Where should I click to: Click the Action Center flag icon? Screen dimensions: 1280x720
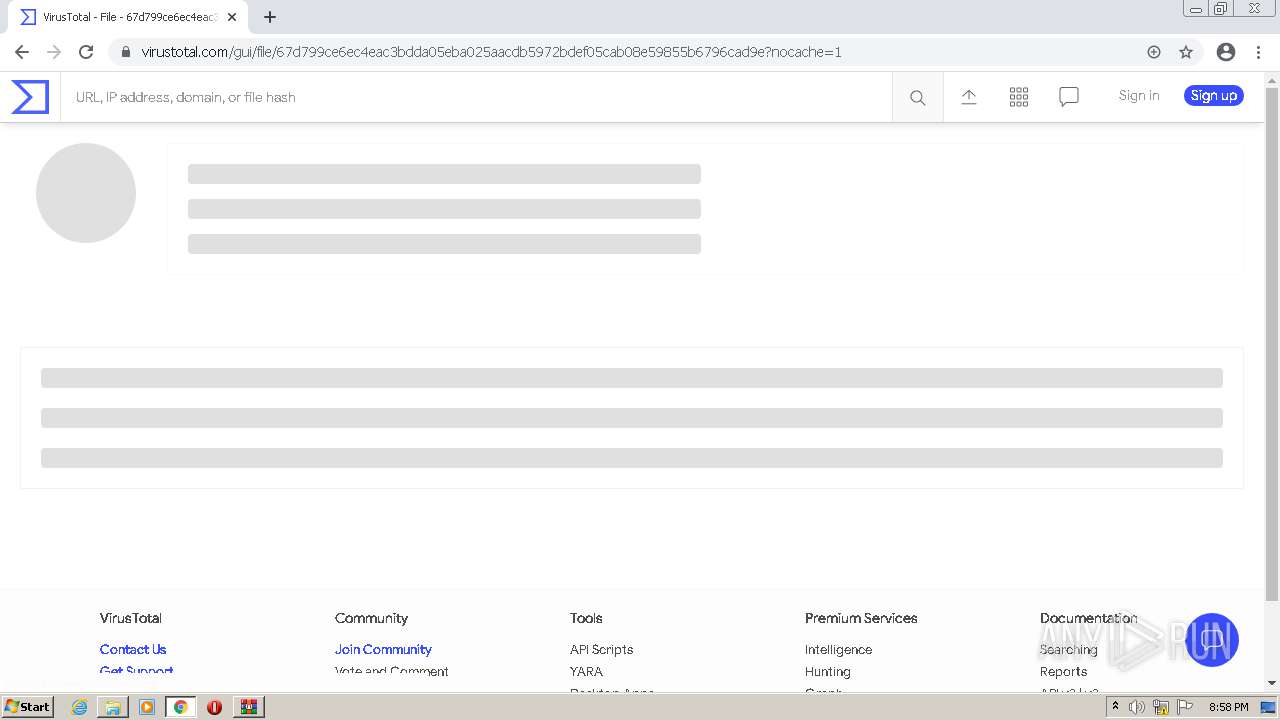click(1185, 707)
